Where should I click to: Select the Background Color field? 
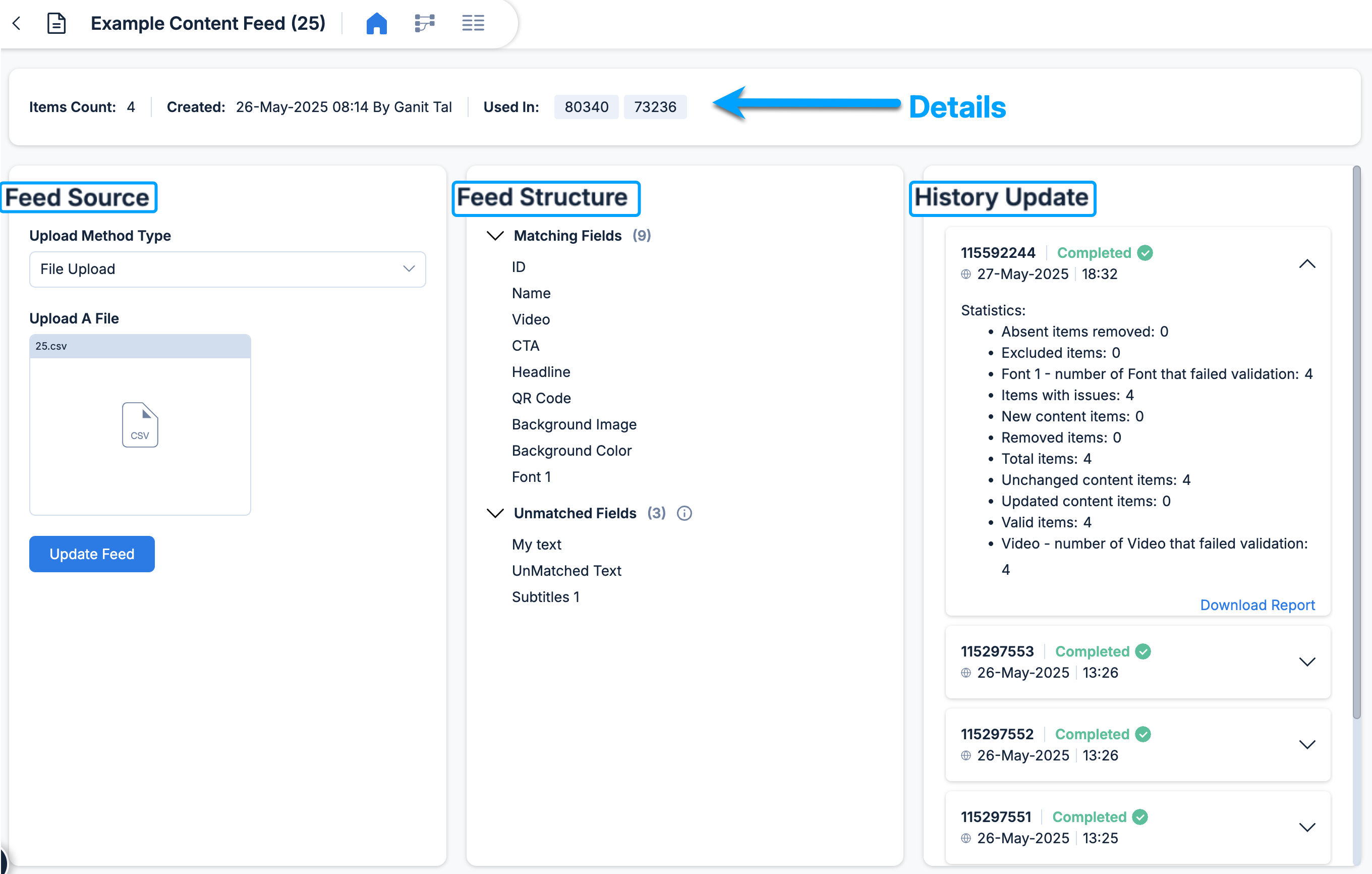pos(571,451)
